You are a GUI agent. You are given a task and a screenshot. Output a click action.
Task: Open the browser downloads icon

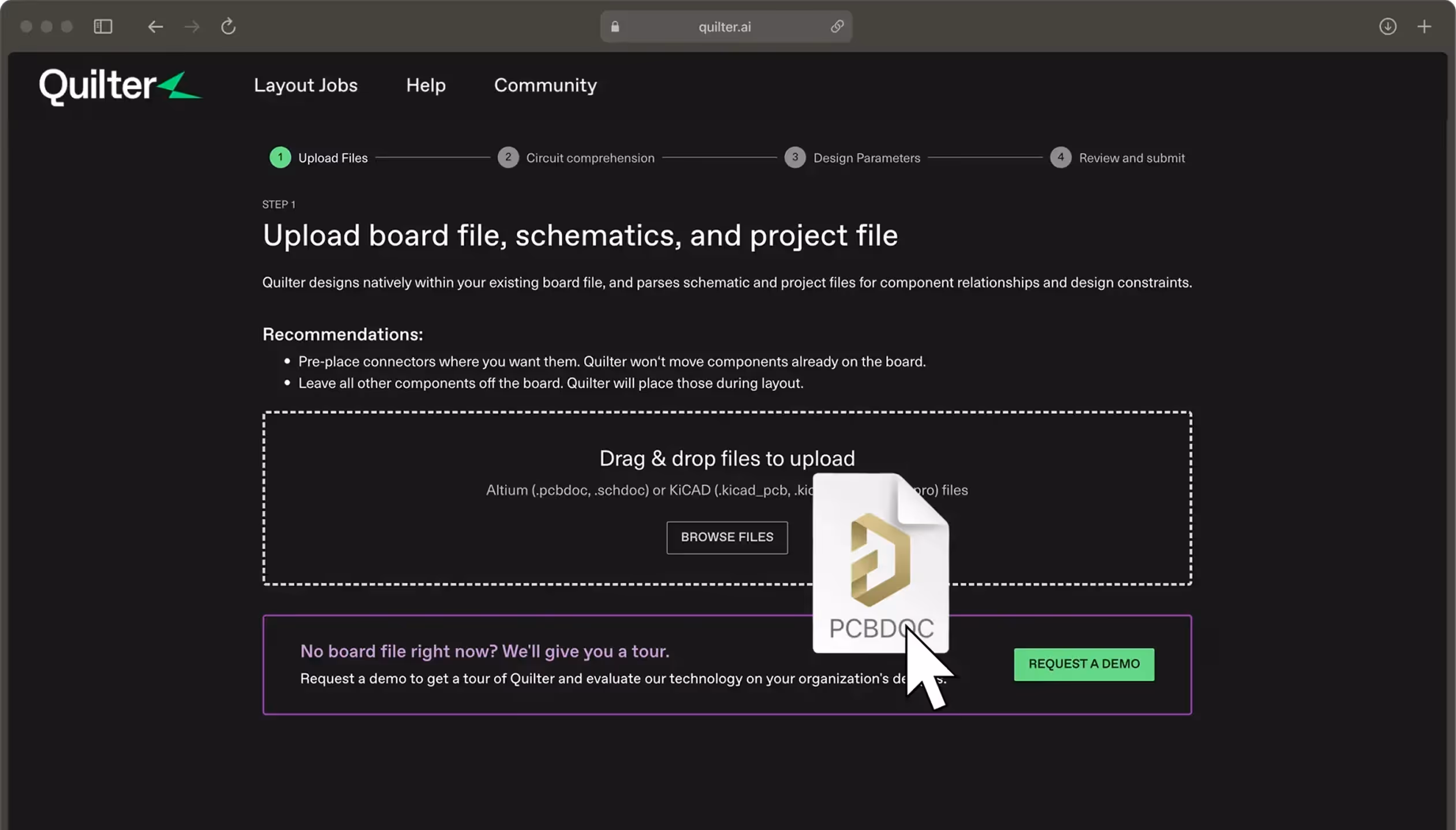click(1387, 27)
